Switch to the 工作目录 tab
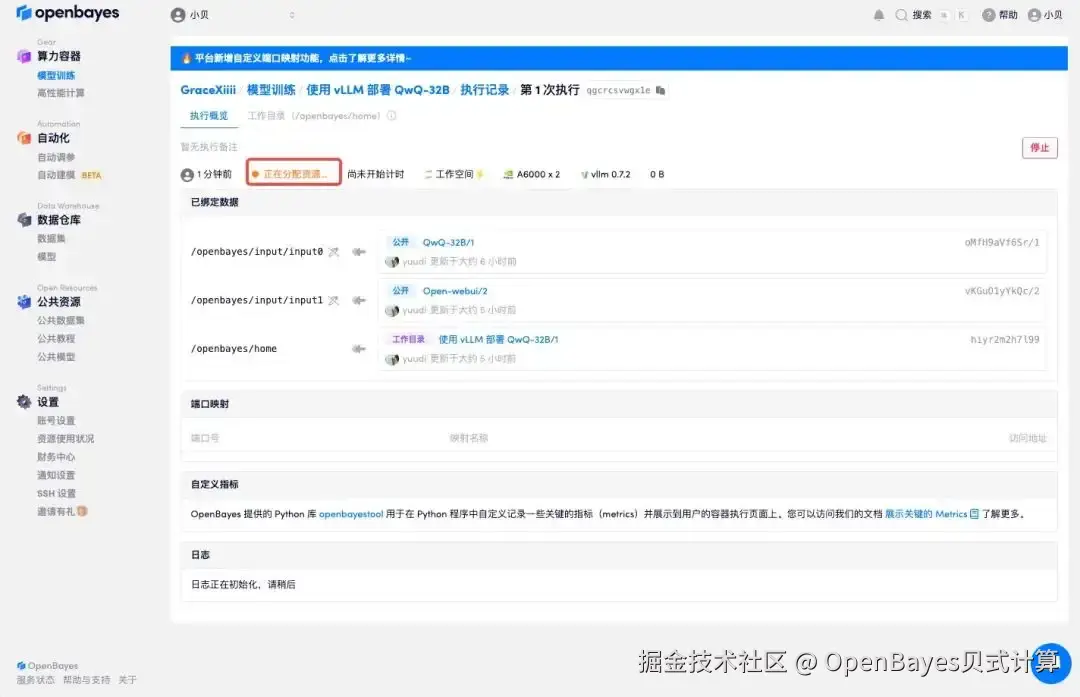The height and width of the screenshot is (697, 1080). click(313, 116)
